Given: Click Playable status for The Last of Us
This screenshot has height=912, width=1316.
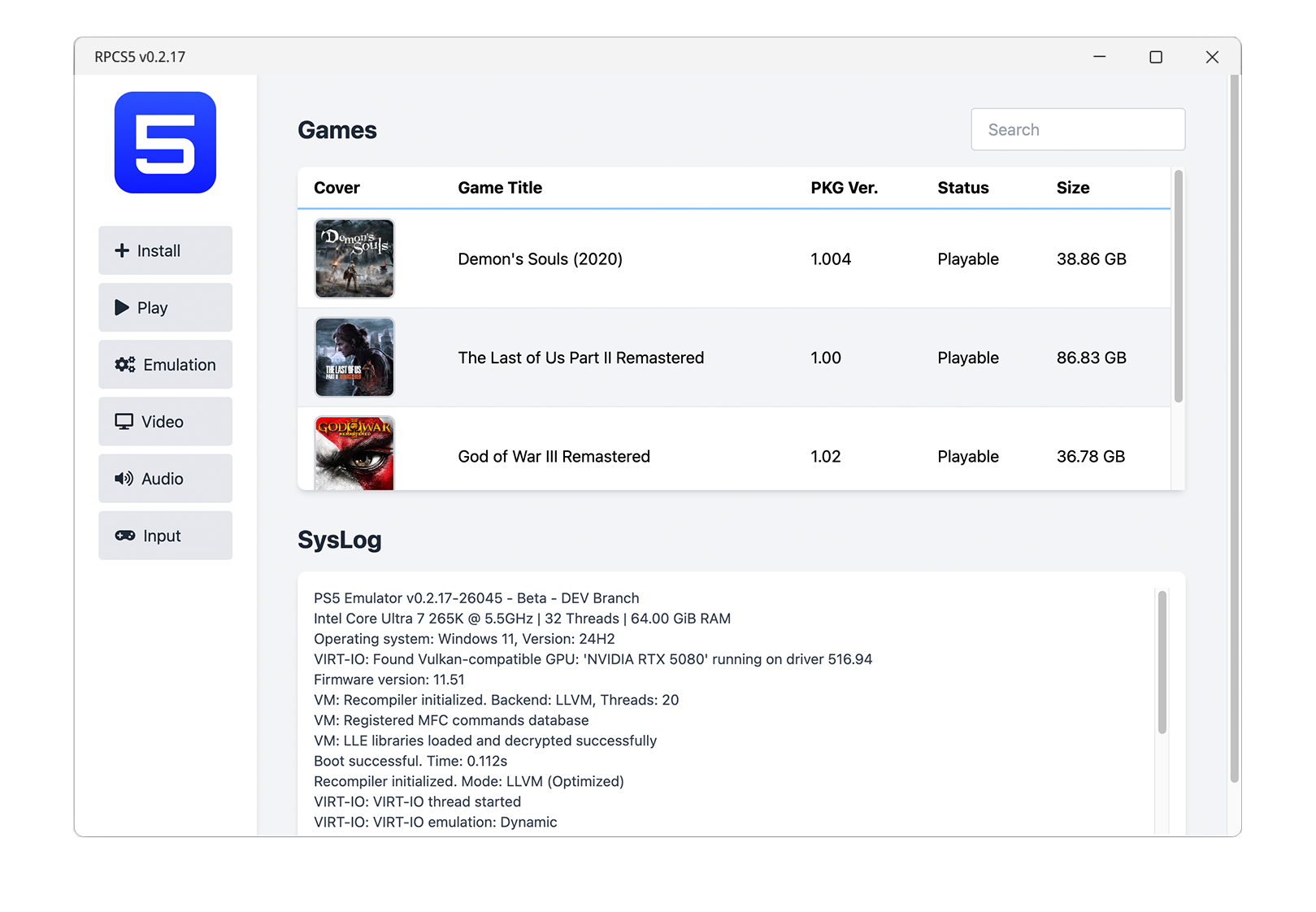Looking at the screenshot, I should point(968,358).
